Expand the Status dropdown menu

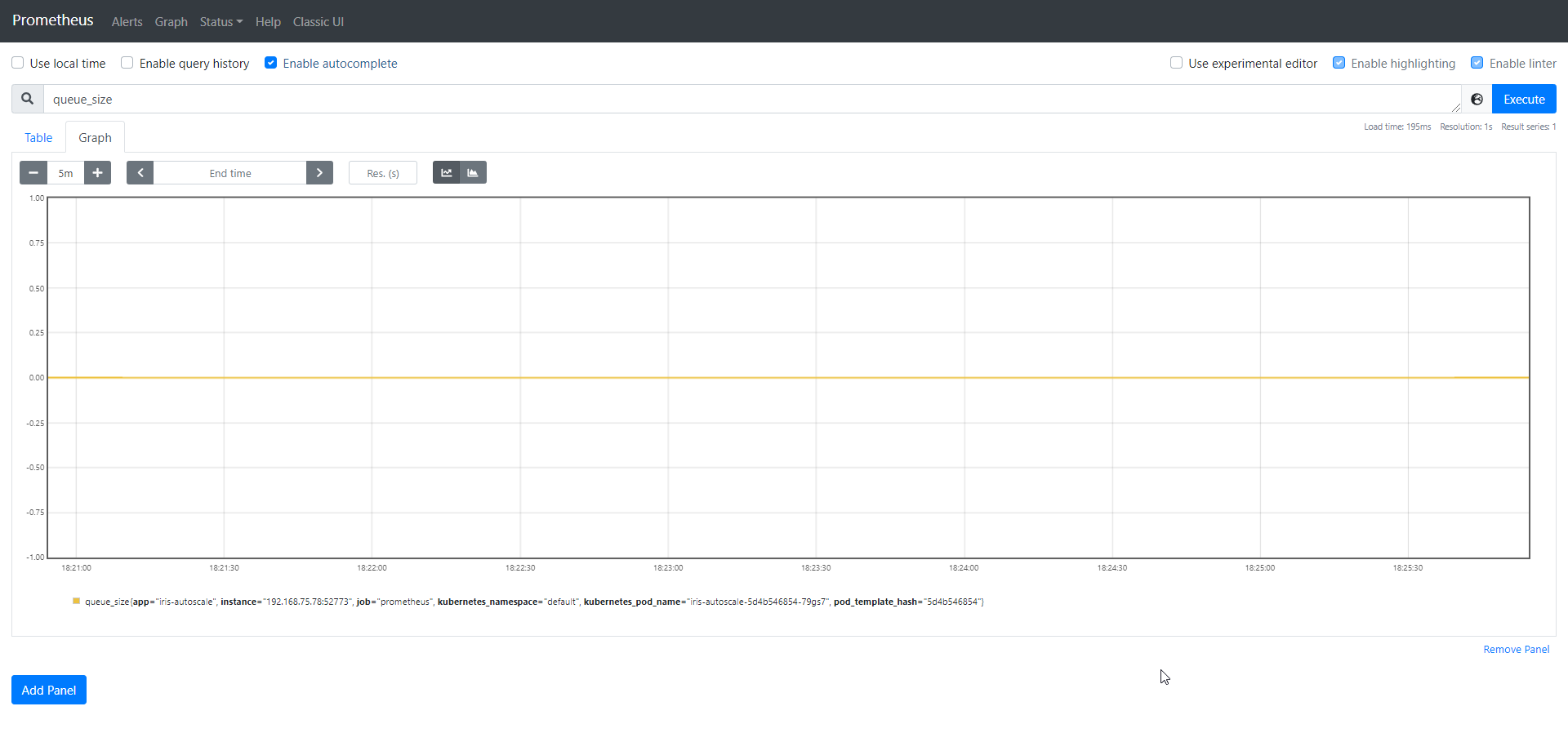click(220, 22)
